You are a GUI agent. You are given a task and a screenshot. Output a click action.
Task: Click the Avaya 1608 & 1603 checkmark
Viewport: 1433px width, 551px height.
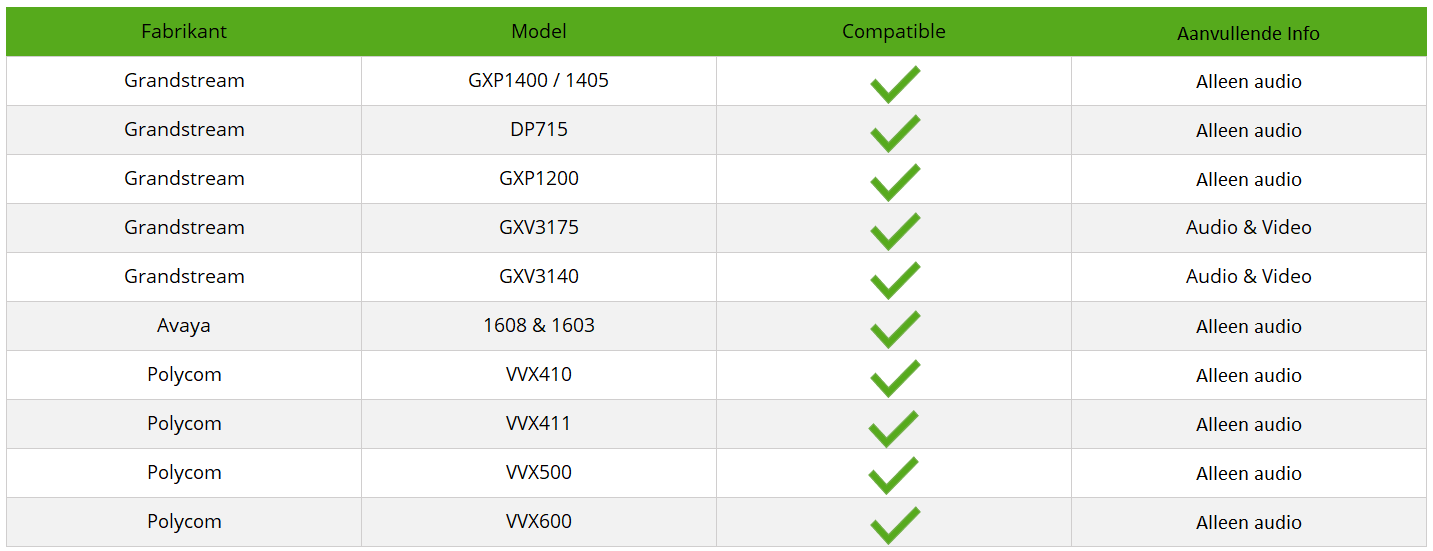tap(894, 328)
